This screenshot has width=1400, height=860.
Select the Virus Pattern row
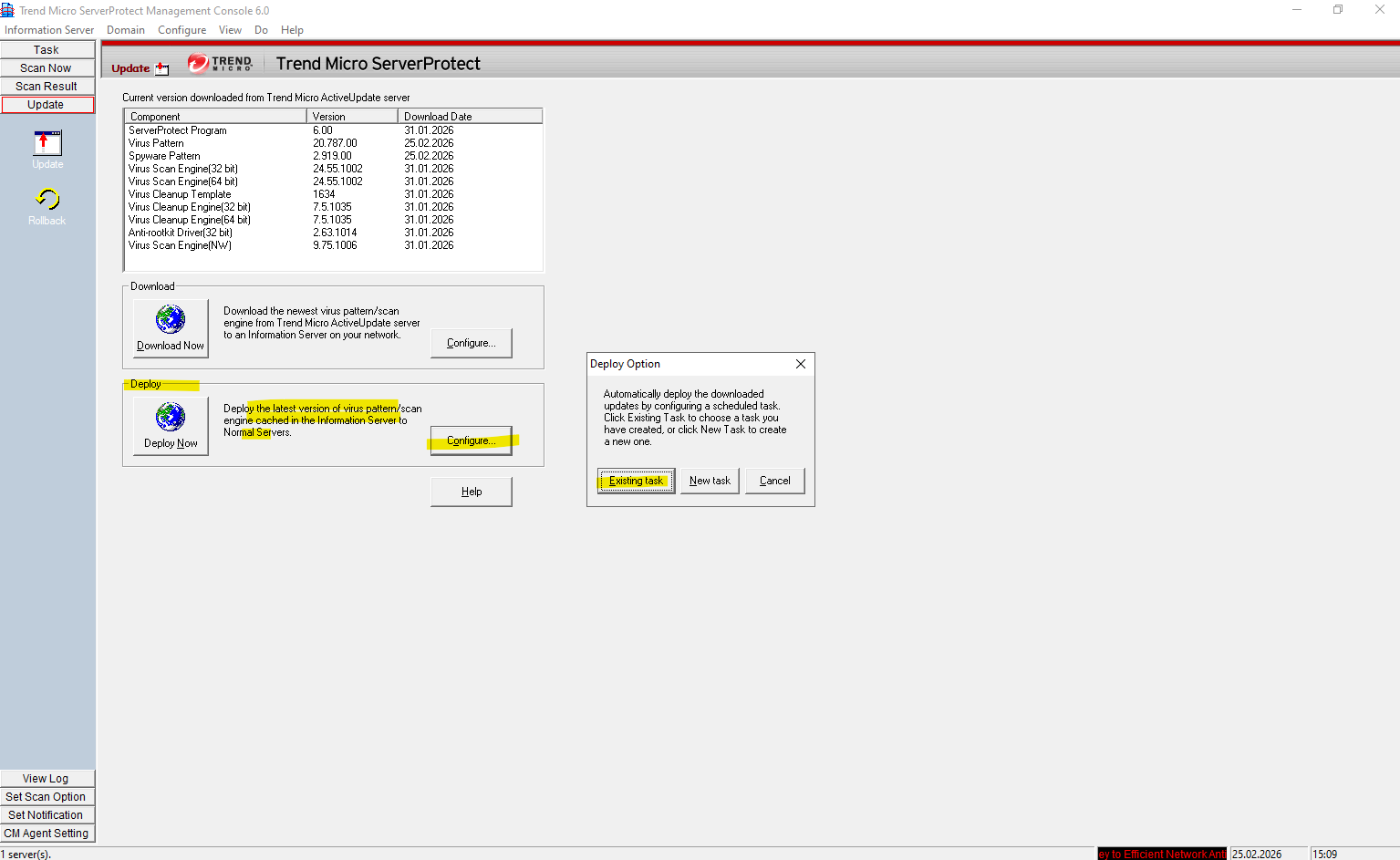333,143
